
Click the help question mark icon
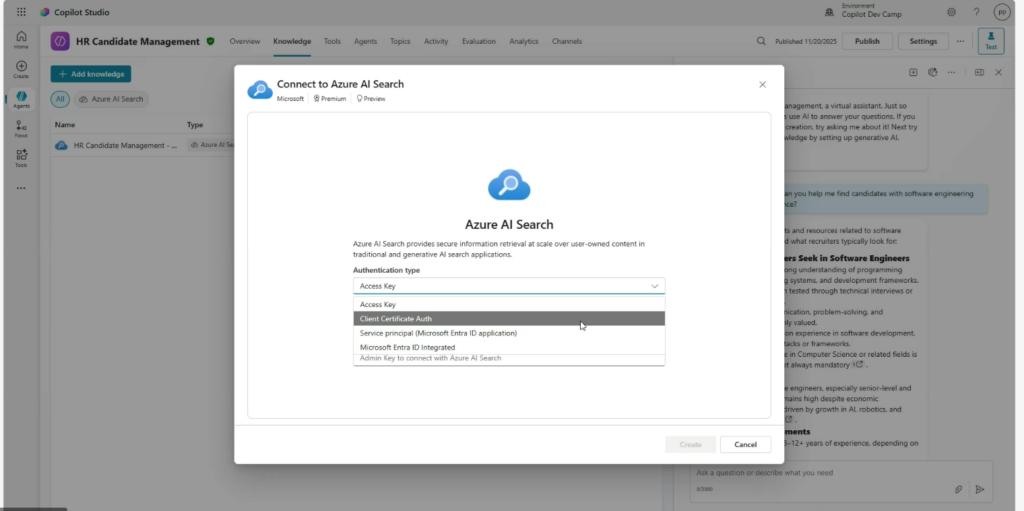pos(976,12)
